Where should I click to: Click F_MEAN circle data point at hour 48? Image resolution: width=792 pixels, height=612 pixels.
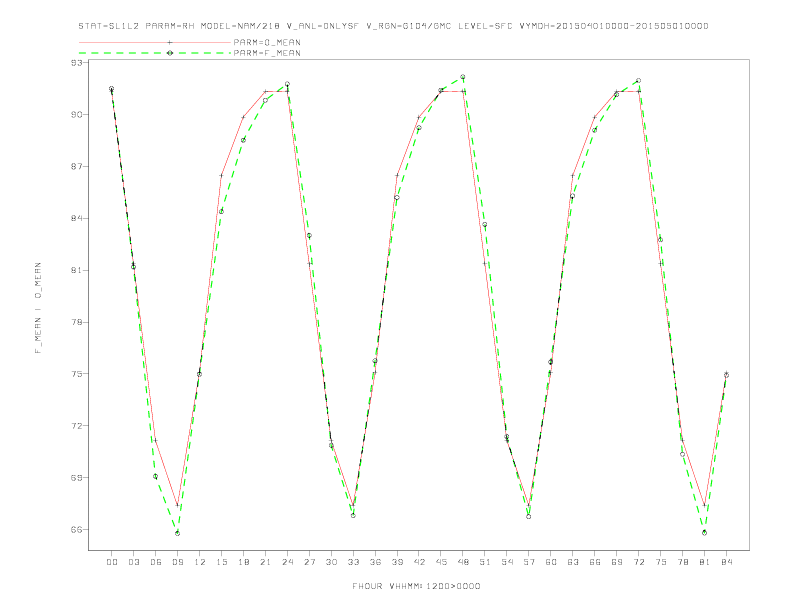click(x=463, y=77)
